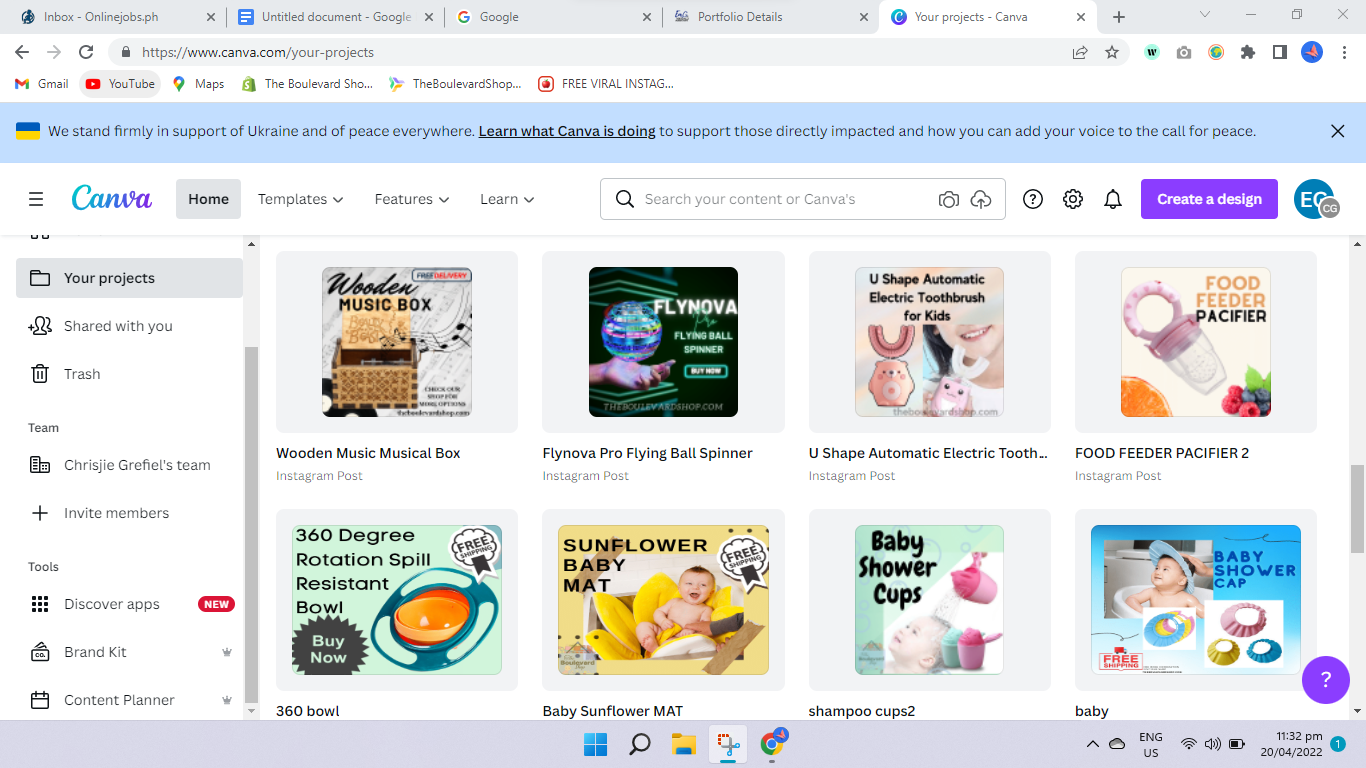Open the Snipping Tool on the taskbar
The height and width of the screenshot is (768, 1366).
[727, 744]
